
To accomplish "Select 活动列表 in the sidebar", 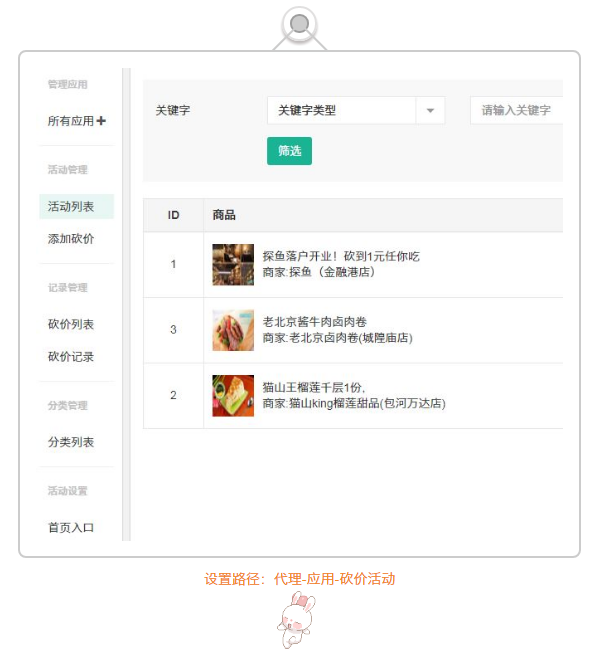I will (x=76, y=206).
